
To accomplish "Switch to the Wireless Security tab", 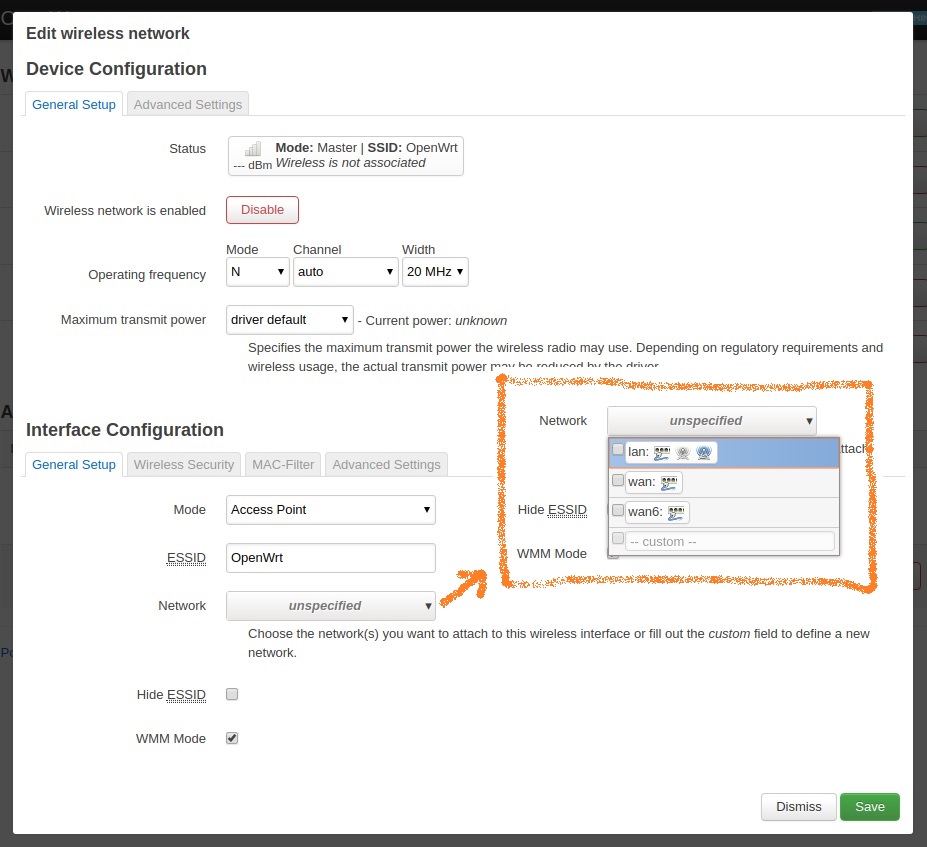I will [x=184, y=465].
